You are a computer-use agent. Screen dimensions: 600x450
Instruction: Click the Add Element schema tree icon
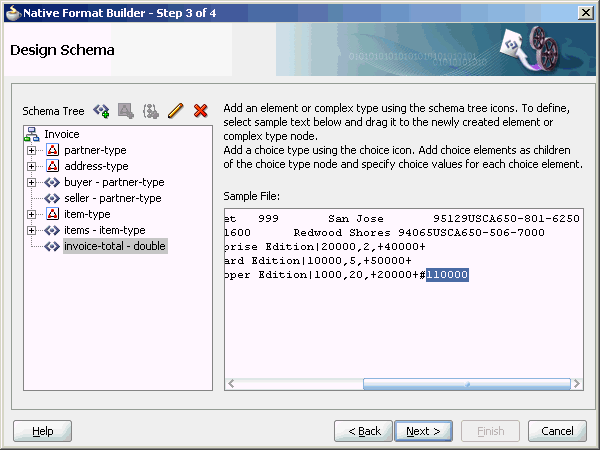coord(101,111)
